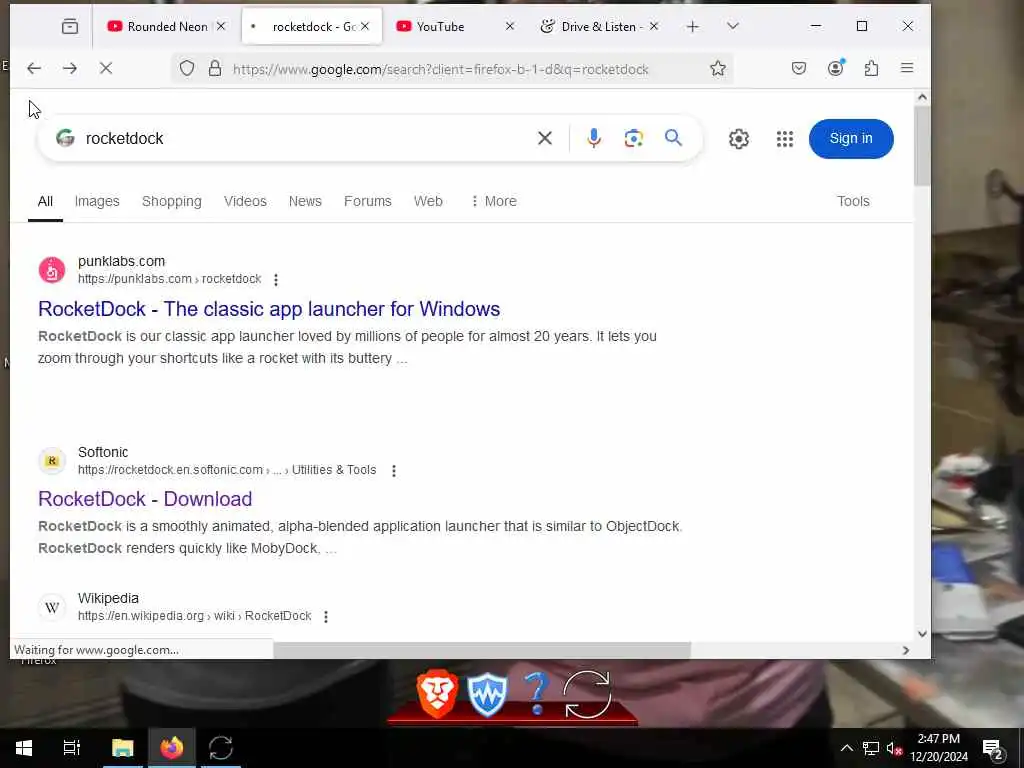1024x768 pixels.
Task: Click the question mark dock icon
Action: [536, 693]
